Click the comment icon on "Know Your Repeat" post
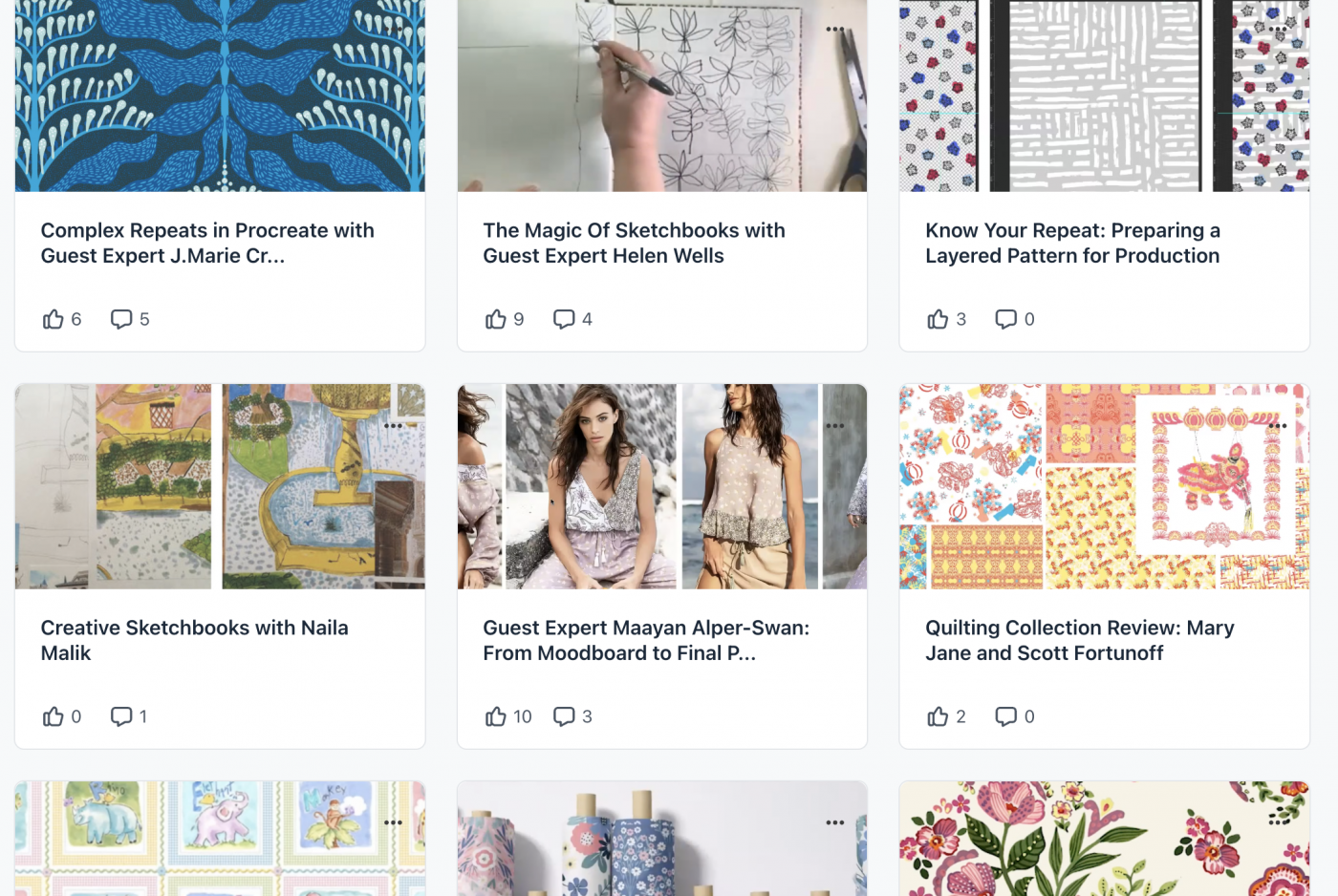This screenshot has width=1338, height=896. [x=1004, y=318]
